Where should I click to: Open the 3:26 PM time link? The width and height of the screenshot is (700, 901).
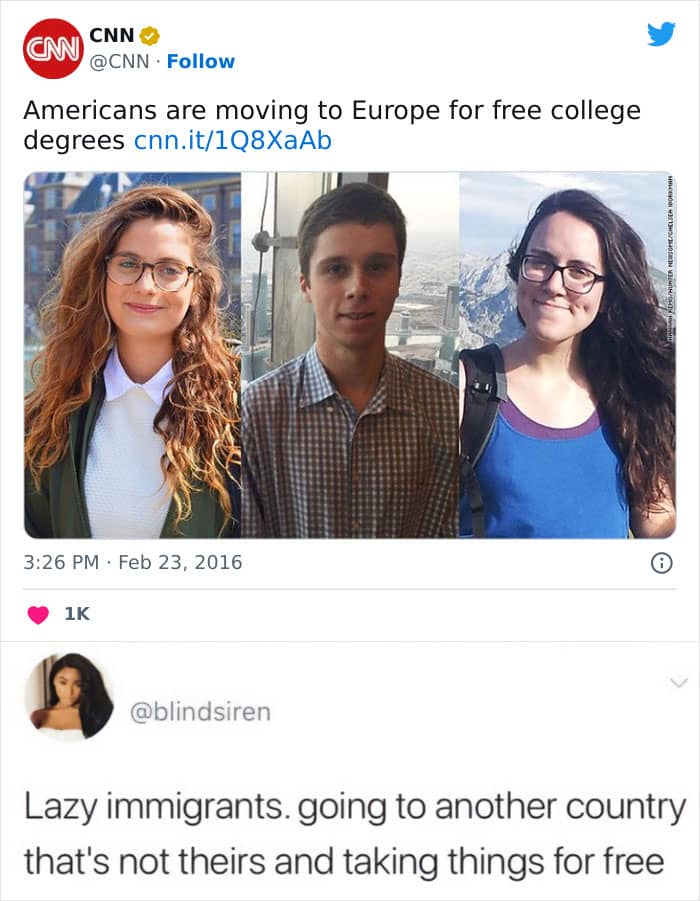(60, 562)
